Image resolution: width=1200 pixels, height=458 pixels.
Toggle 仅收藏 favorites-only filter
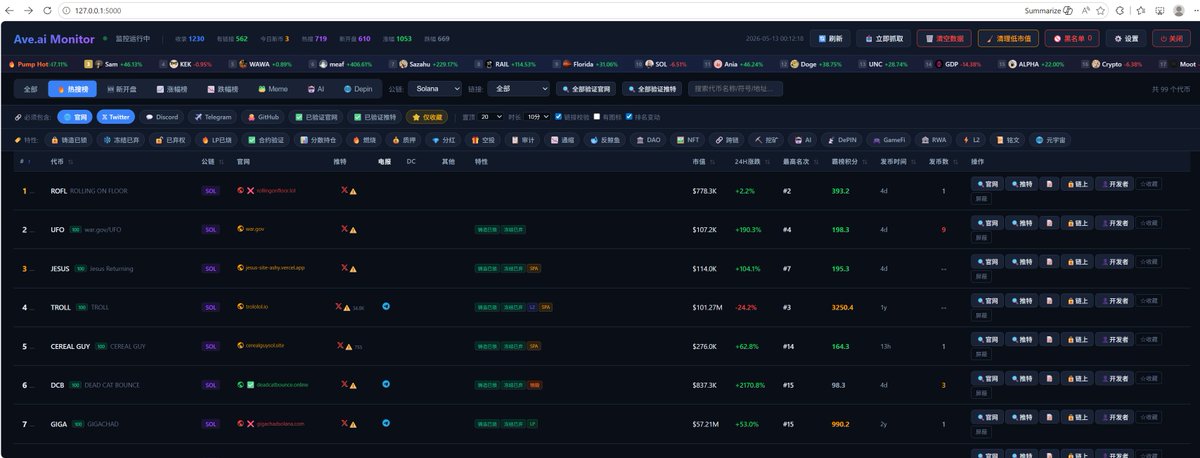click(427, 116)
